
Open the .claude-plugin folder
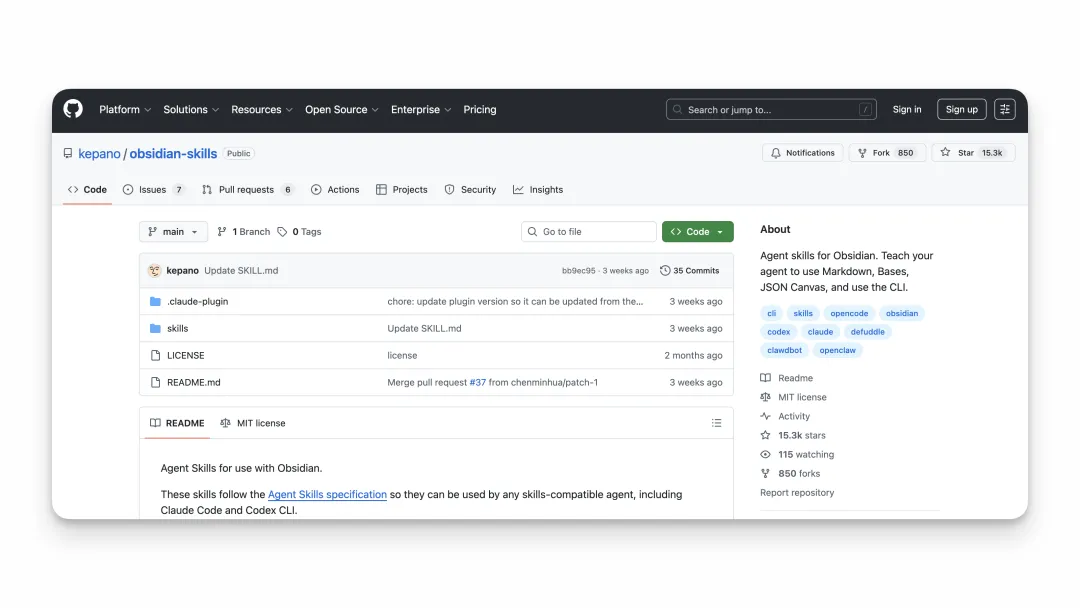[x=198, y=302]
